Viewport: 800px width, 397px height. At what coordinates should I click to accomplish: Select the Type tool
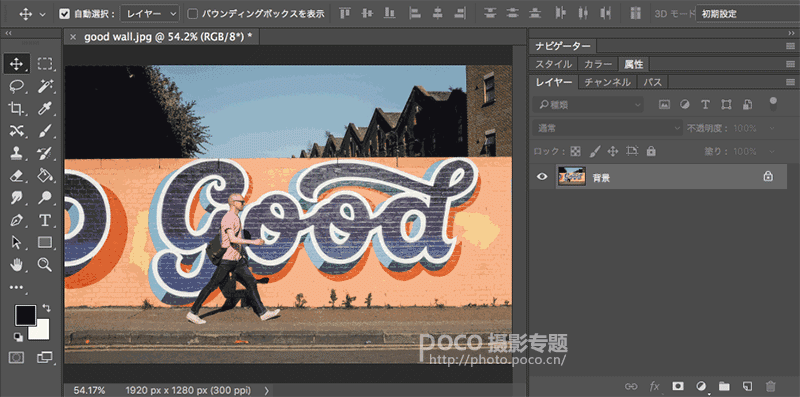point(45,220)
